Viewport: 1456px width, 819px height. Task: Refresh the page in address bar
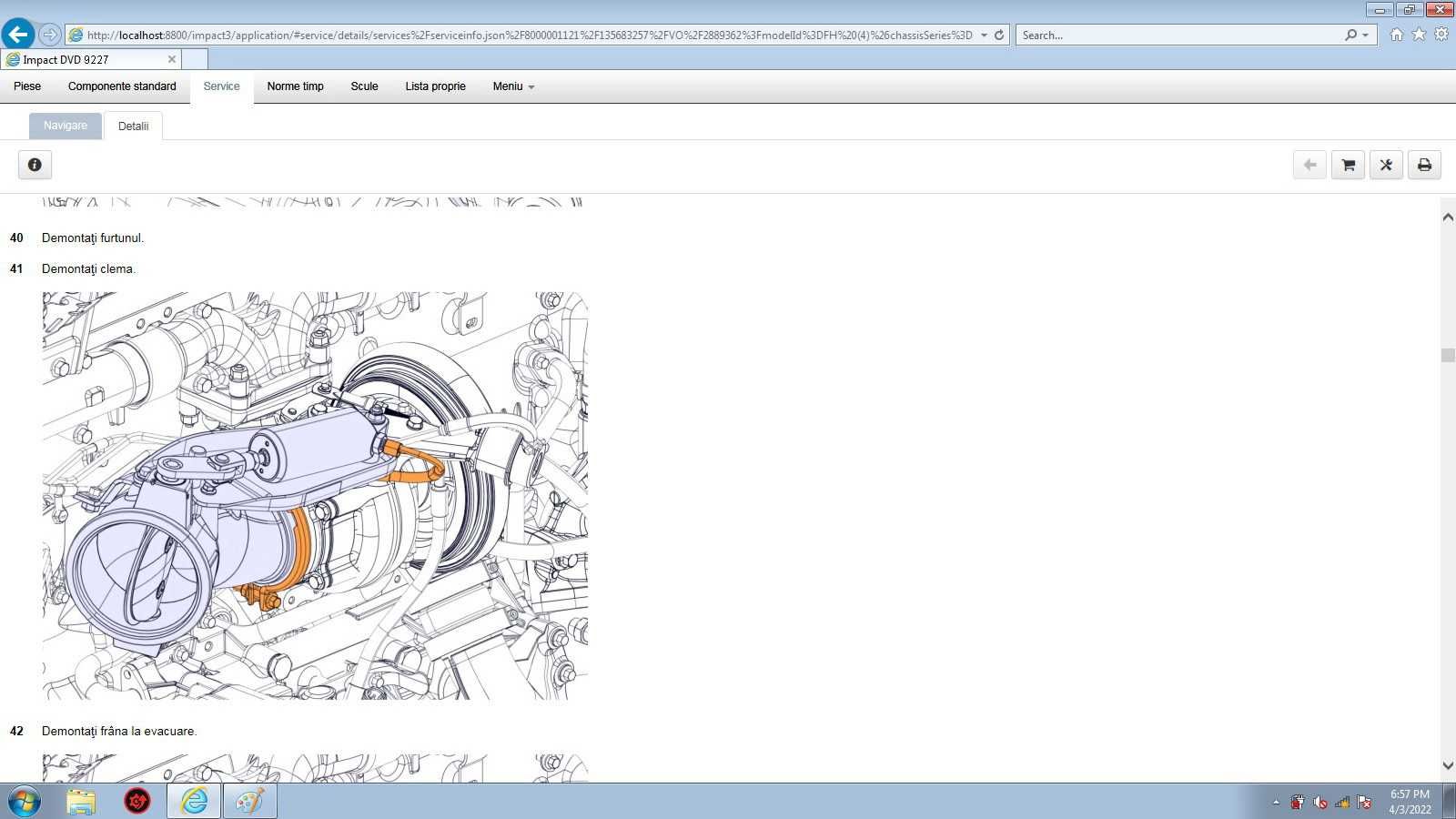click(x=999, y=35)
